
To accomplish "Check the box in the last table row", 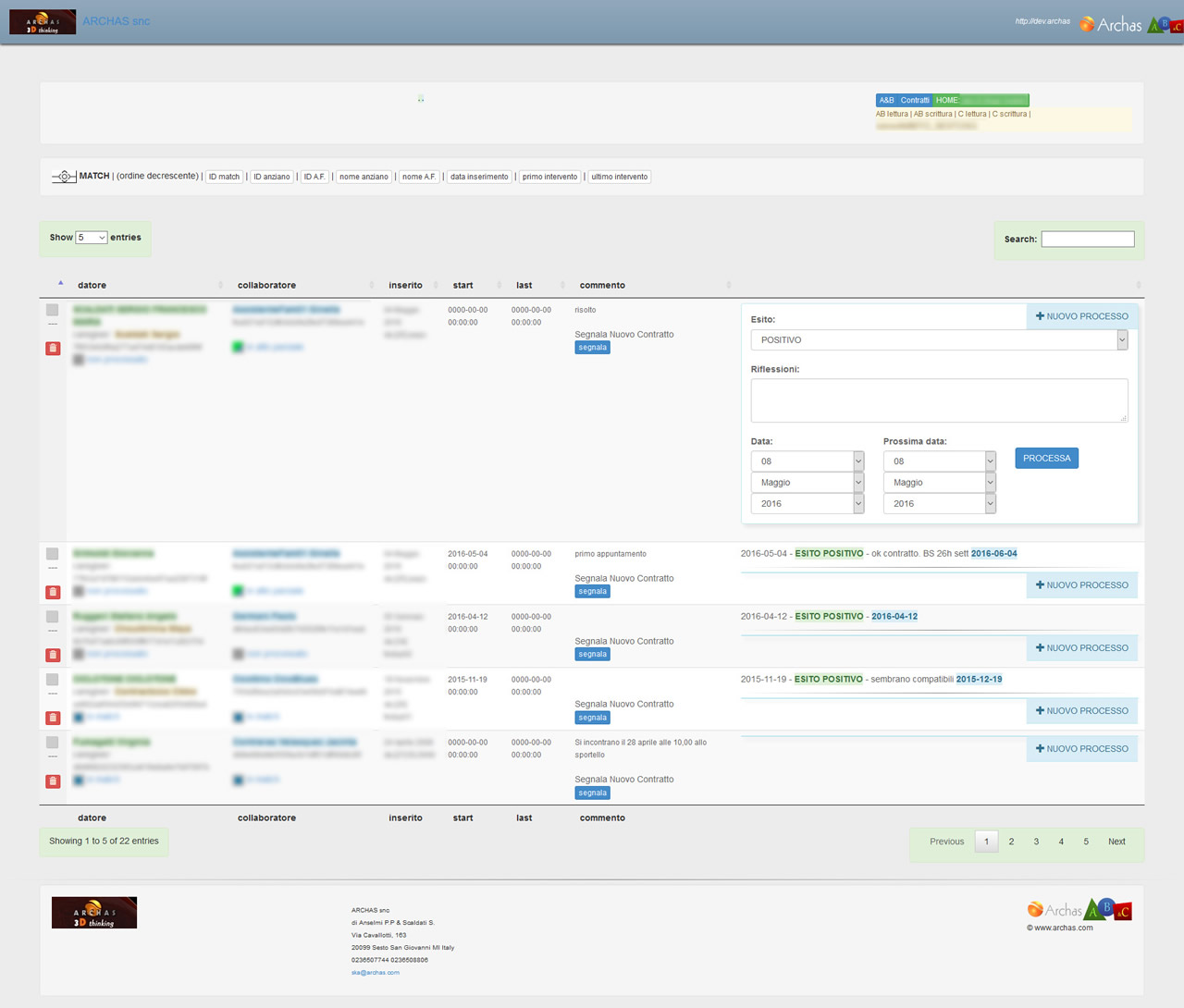I will coord(53,743).
